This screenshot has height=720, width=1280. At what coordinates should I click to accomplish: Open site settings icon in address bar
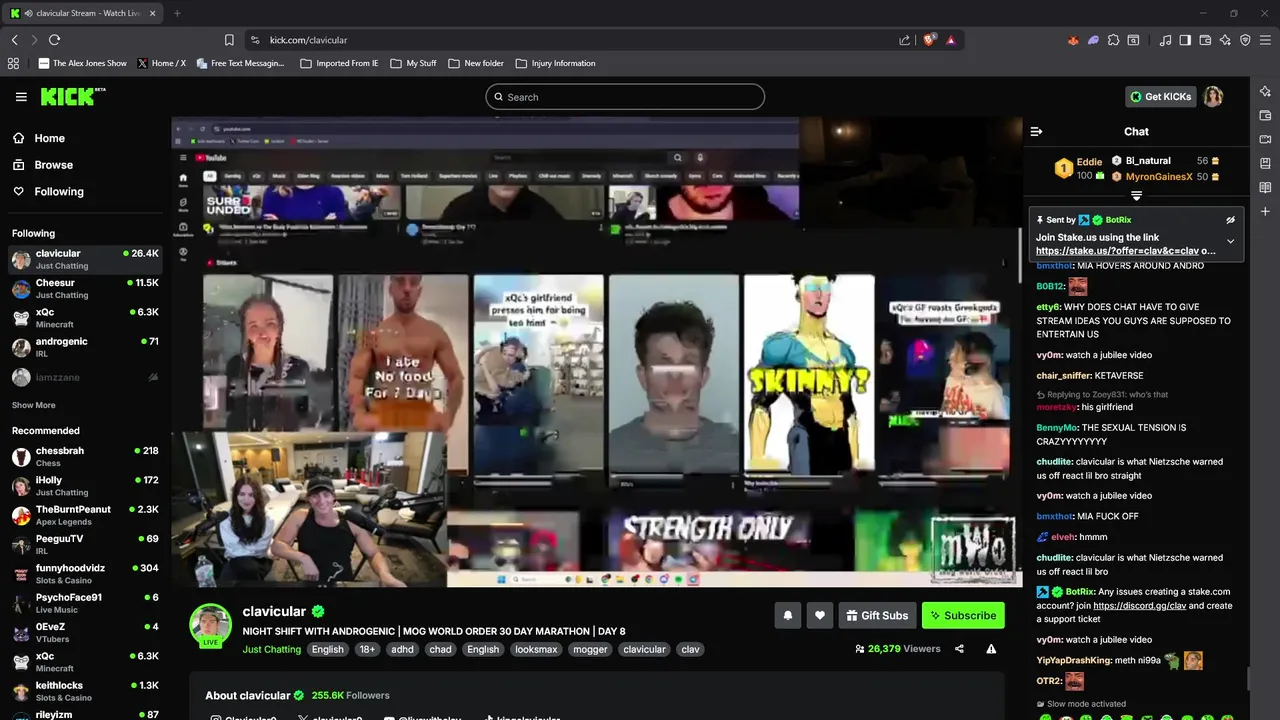(x=255, y=40)
